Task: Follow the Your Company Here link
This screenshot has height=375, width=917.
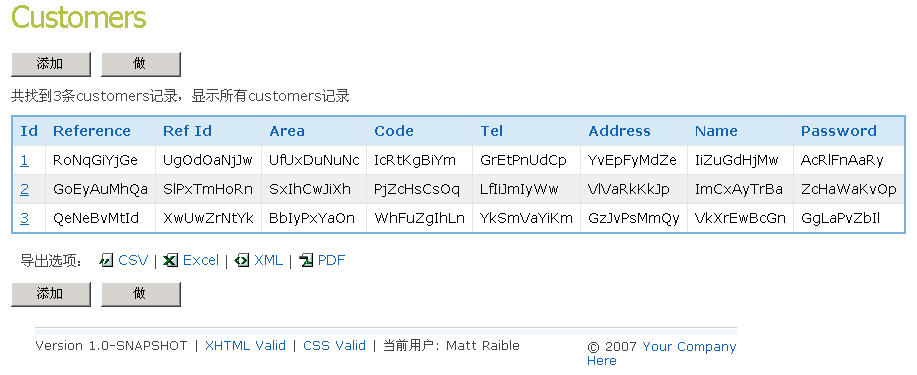Action: pyautogui.click(x=661, y=353)
